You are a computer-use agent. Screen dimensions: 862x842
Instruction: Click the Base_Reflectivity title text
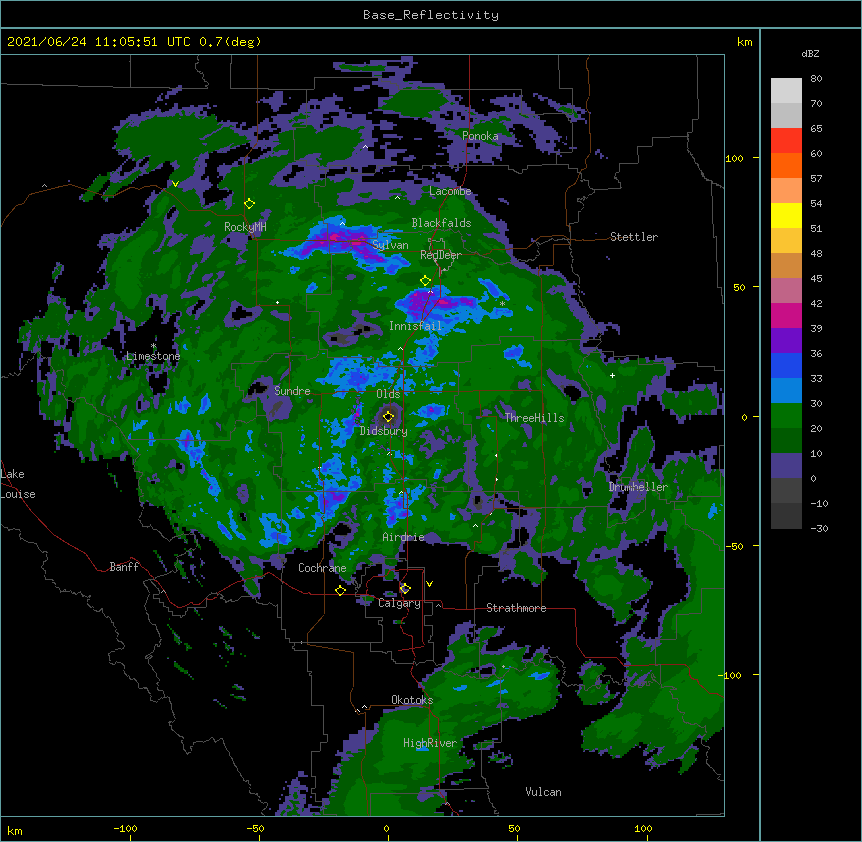coord(431,15)
